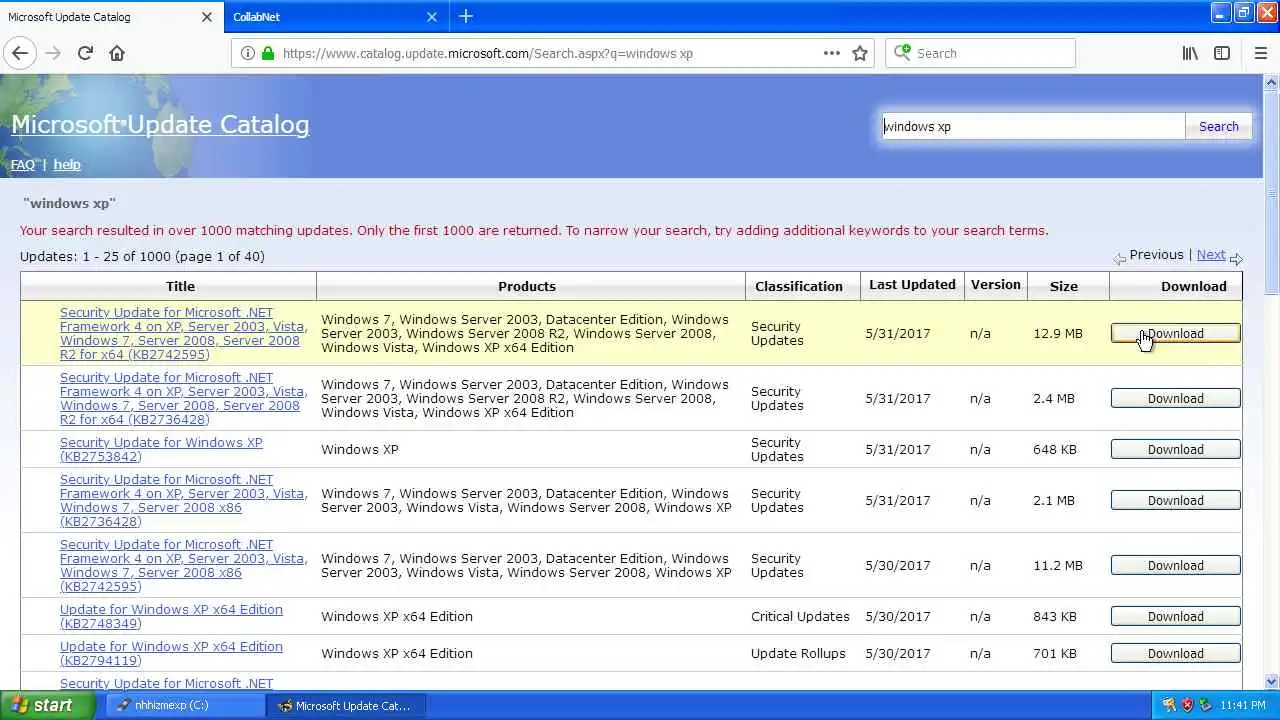
Task: Click the catalog Search button
Action: click(1218, 126)
